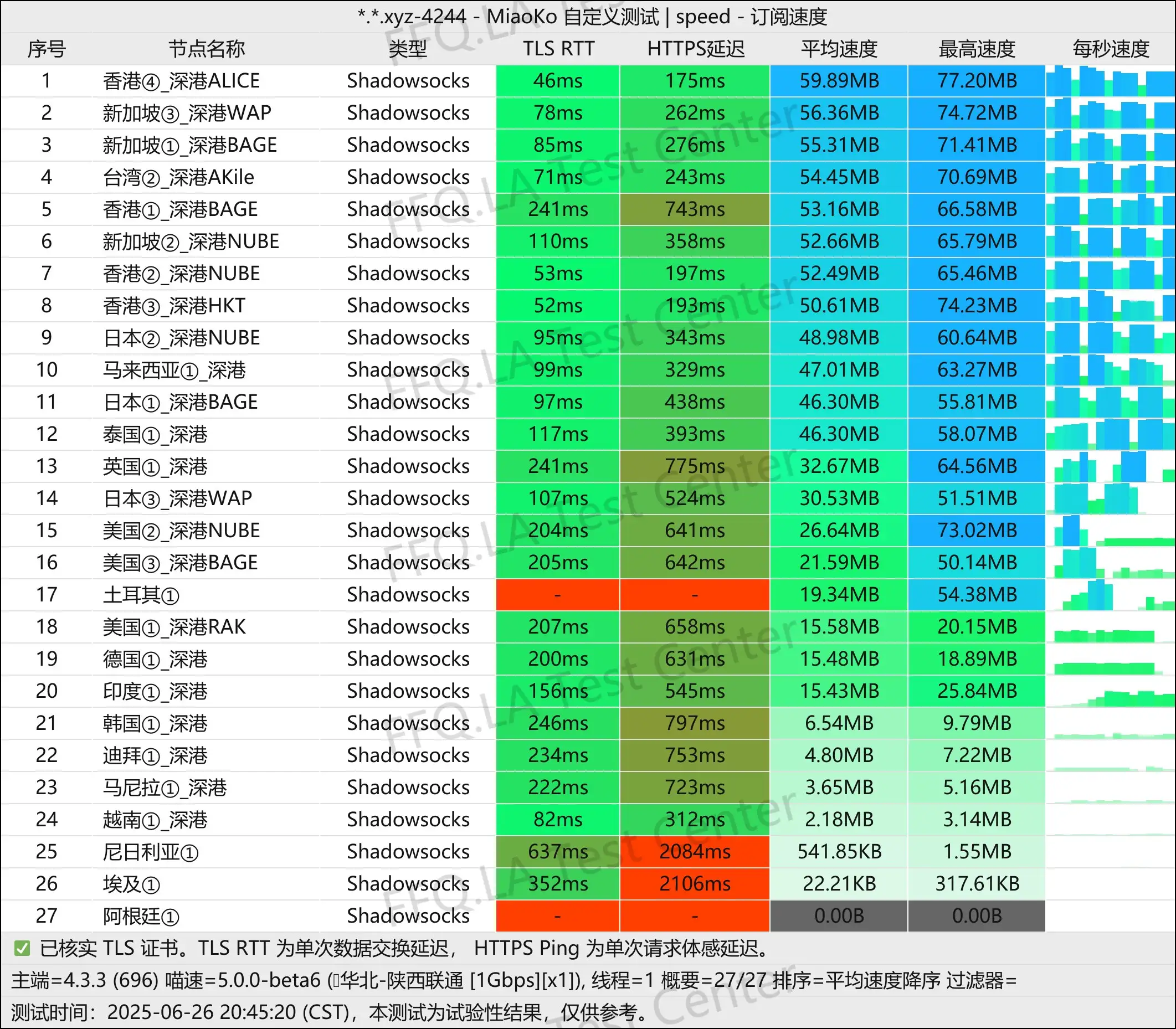Click the 541.85KB average speed cell
Viewport: 1176px width, 1029px height.
point(839,852)
